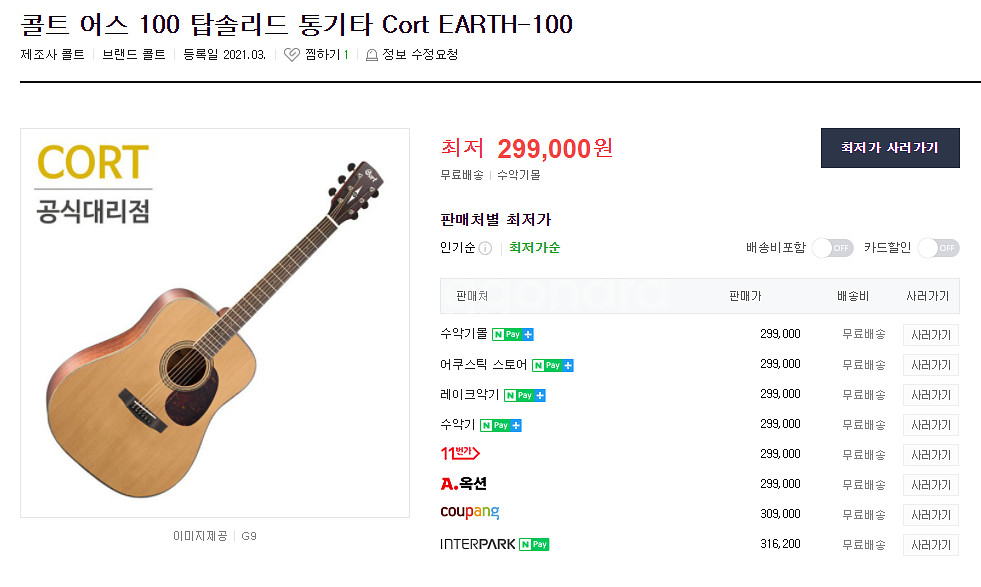Image resolution: width=981 pixels, height=587 pixels.
Task: Click 사러가기 for the Coupang row
Action: 930,514
